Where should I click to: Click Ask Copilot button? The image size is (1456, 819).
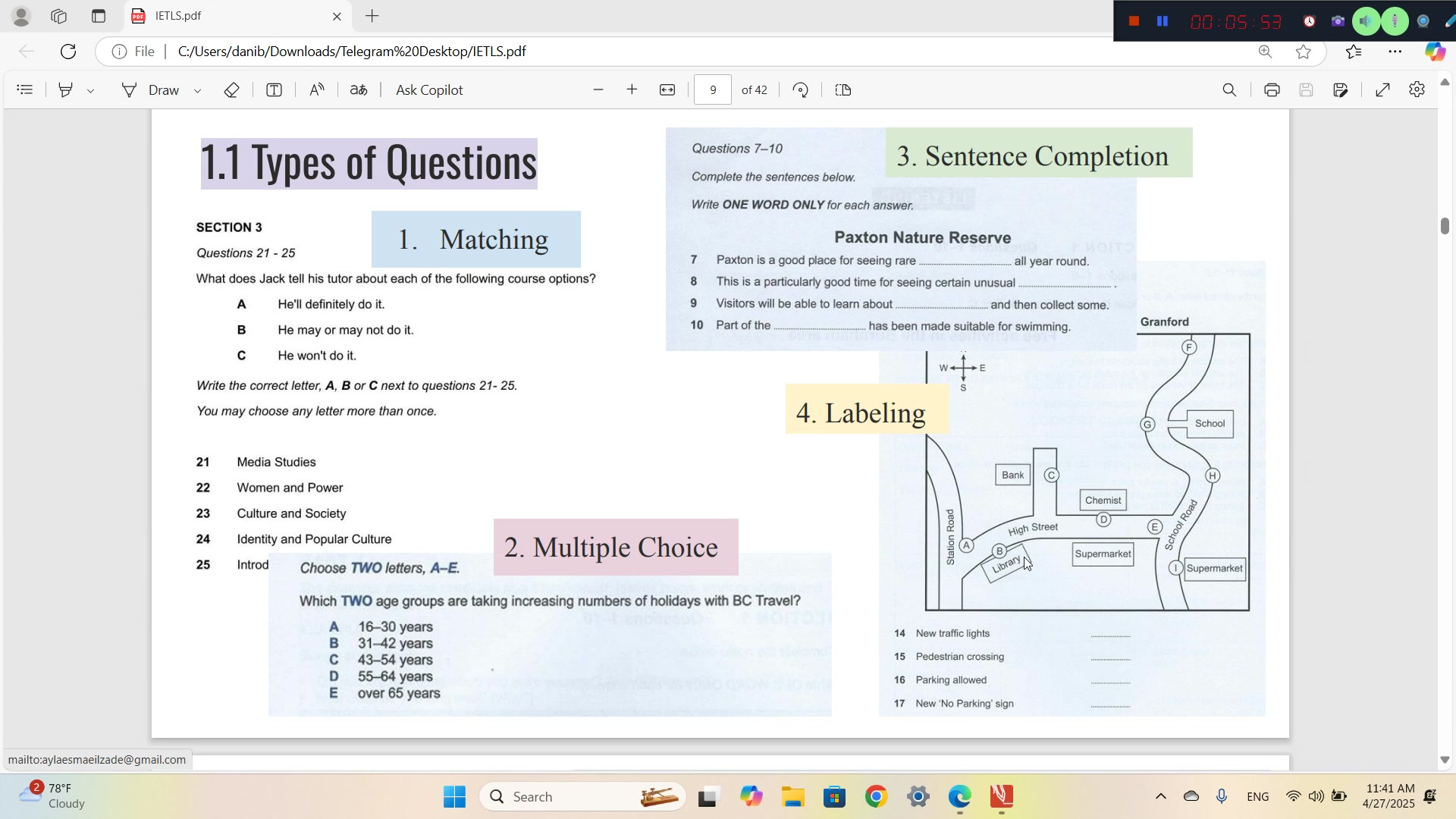point(429,90)
